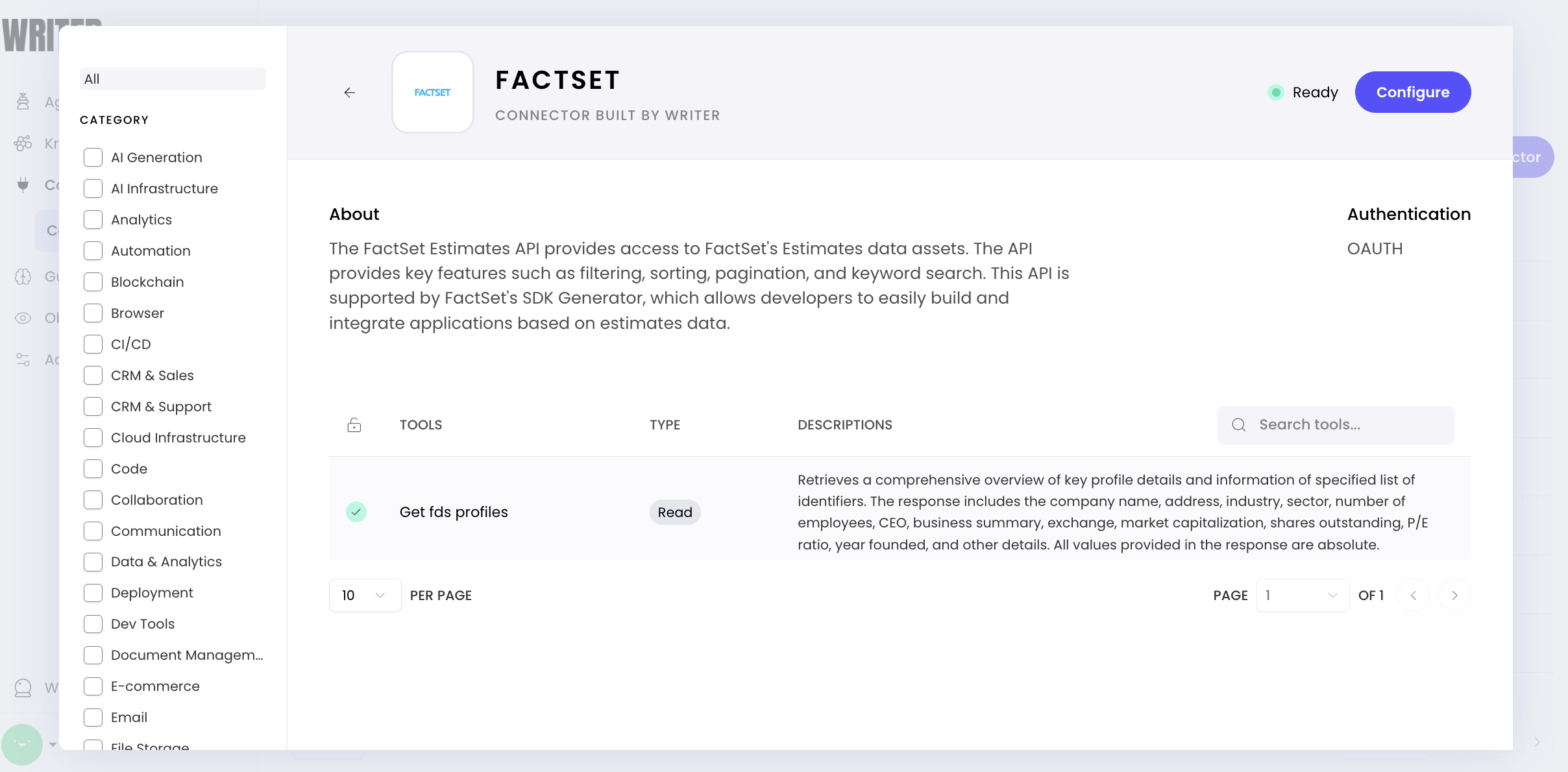Click the lock icon in tools header
This screenshot has height=772, width=1568.
click(354, 425)
